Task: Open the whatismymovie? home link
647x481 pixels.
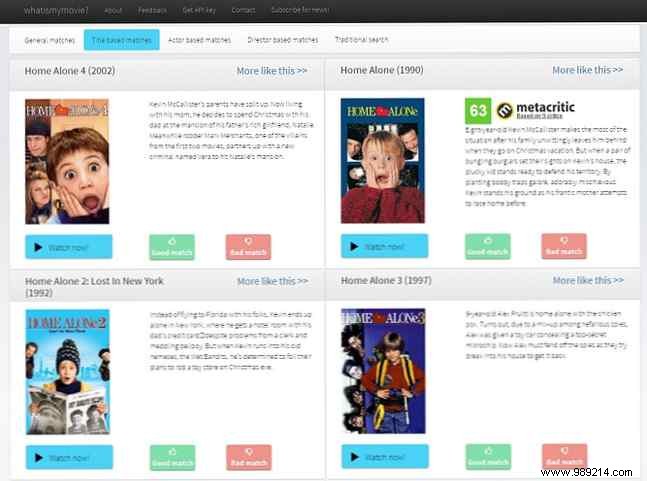Action: (56, 10)
